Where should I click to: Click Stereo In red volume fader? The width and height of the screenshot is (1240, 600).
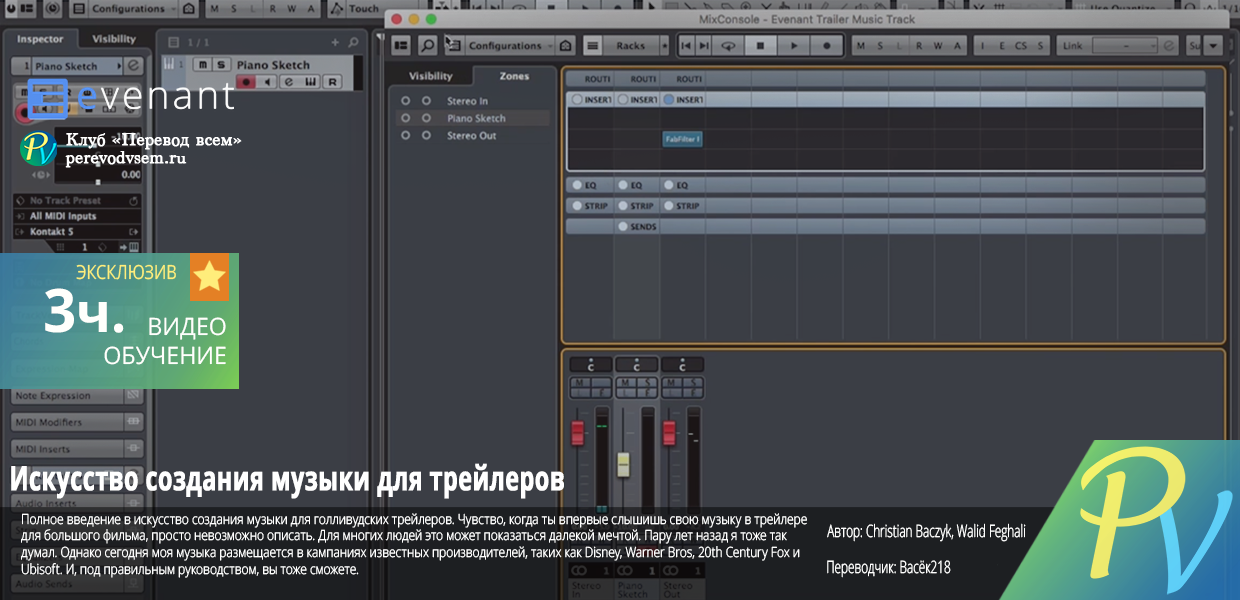pyautogui.click(x=577, y=434)
